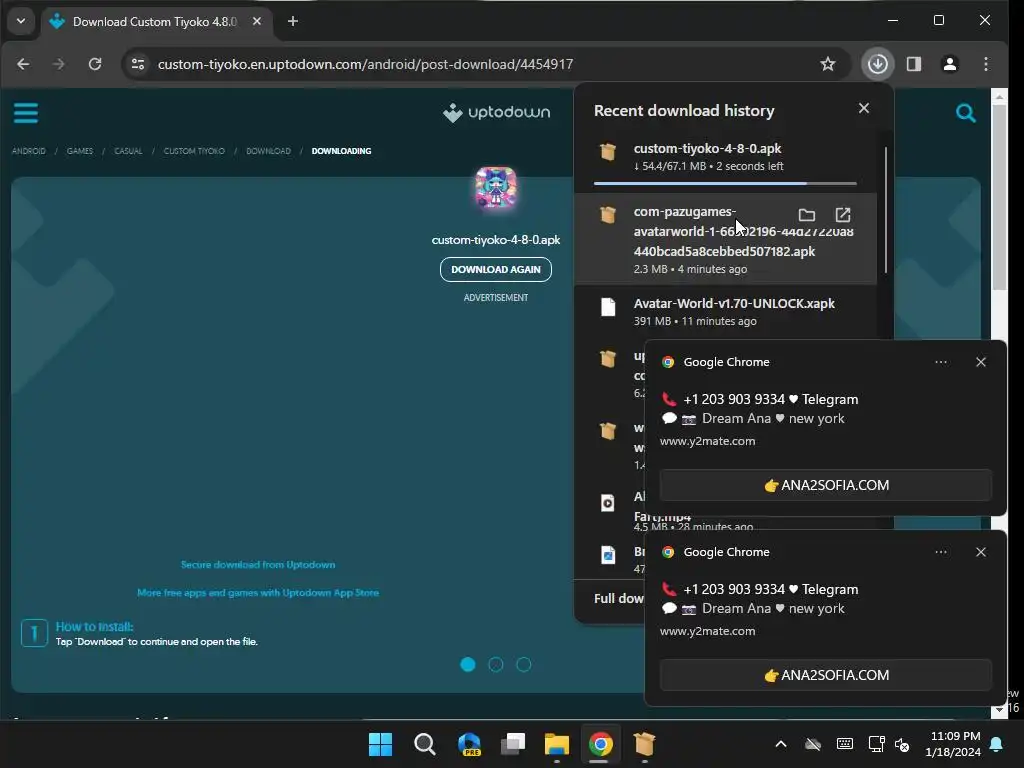Click the Custom Tiyoko app icon thumbnail
Screen dimensions: 1024x768
(x=496, y=188)
